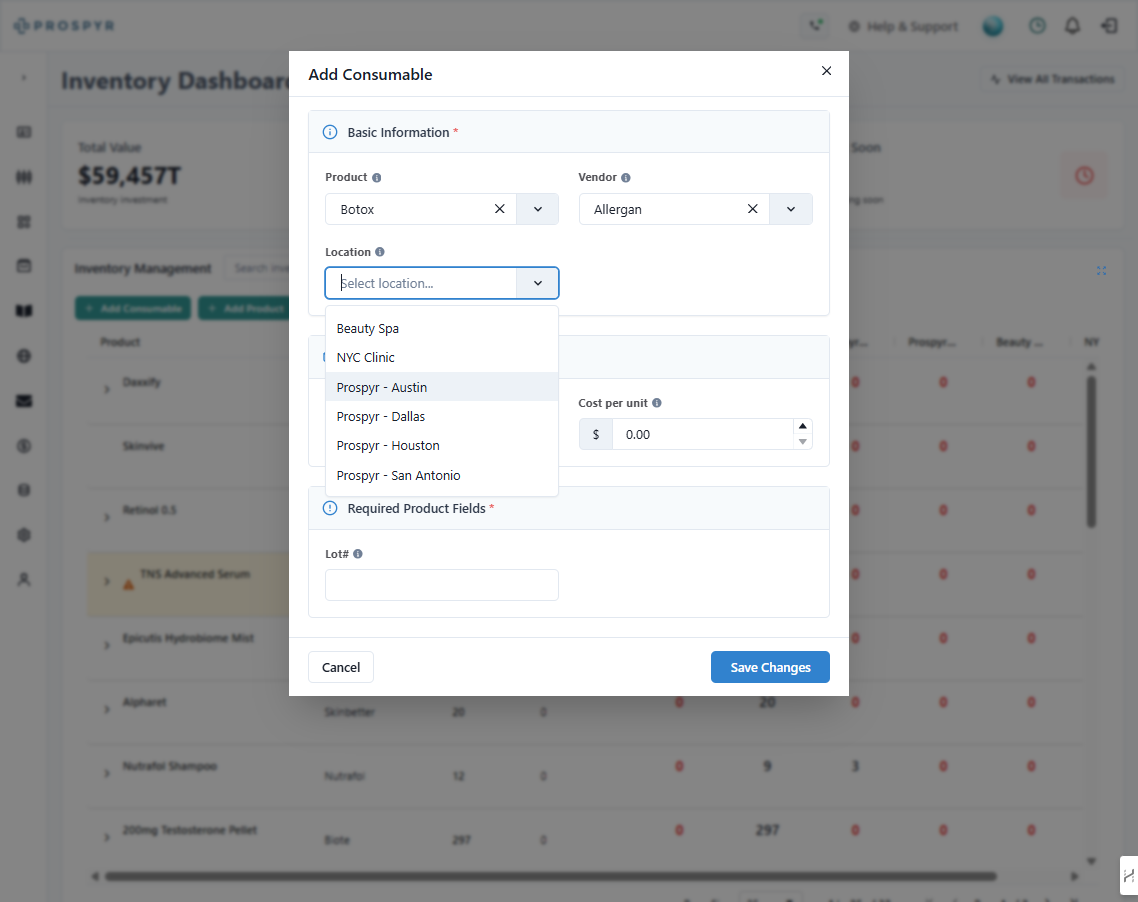1138x902 pixels.
Task: Click 200mg Testosterone Pellet product name
Action: point(189,829)
